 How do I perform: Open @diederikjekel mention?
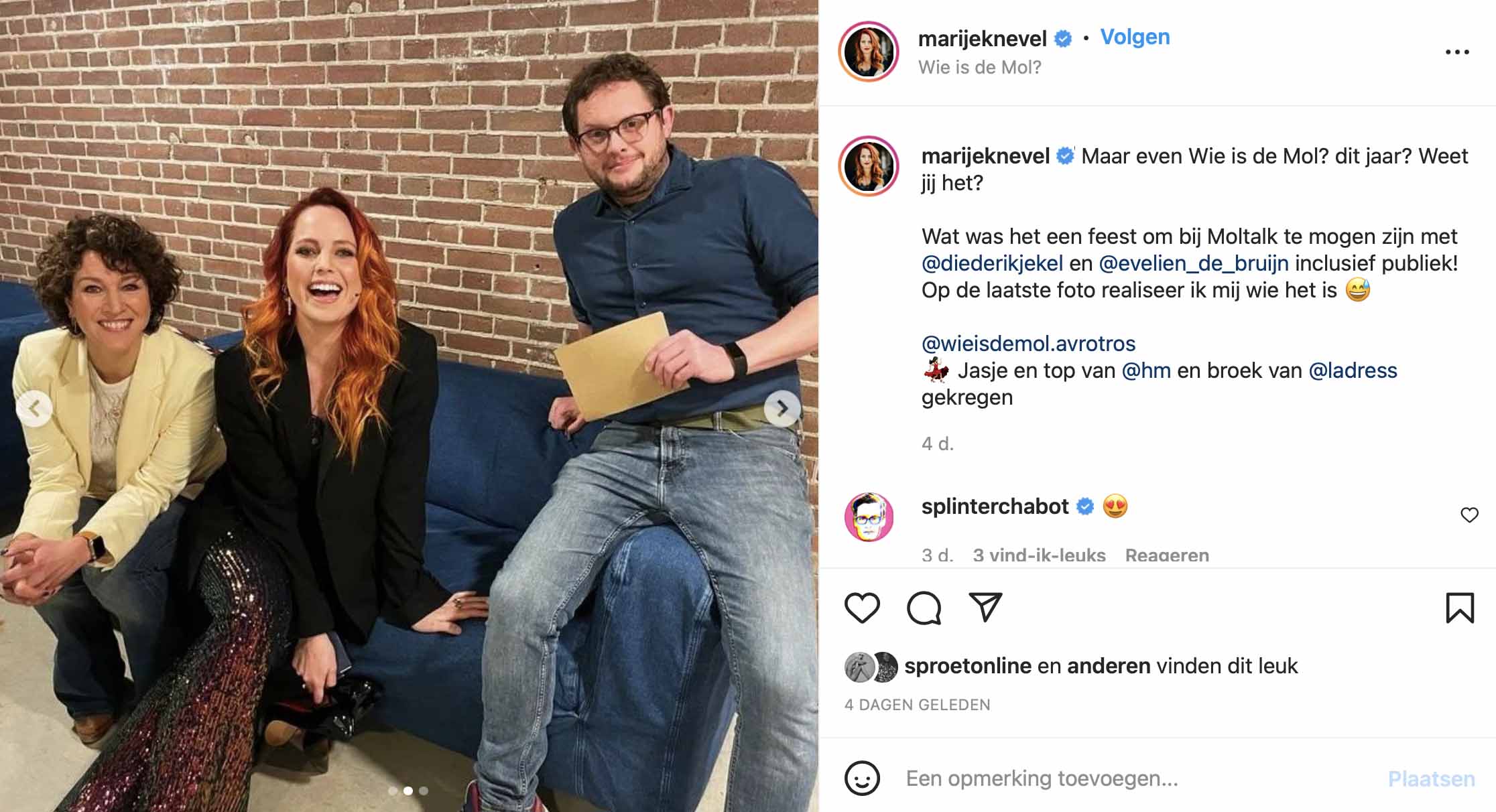pyautogui.click(x=992, y=263)
